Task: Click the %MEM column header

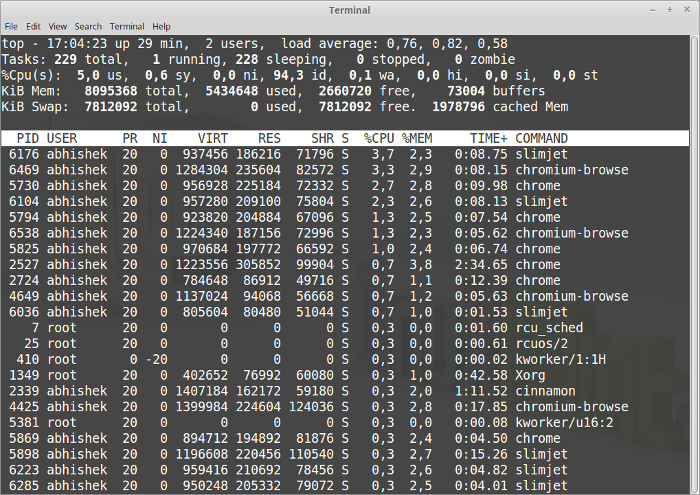Action: coord(417,138)
